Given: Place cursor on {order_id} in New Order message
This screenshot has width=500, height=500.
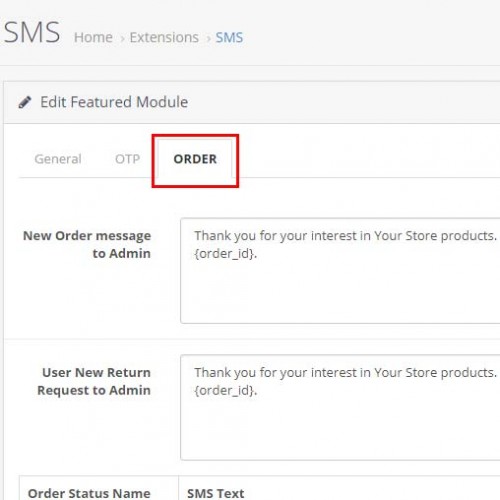Looking at the screenshot, I should 226,254.
